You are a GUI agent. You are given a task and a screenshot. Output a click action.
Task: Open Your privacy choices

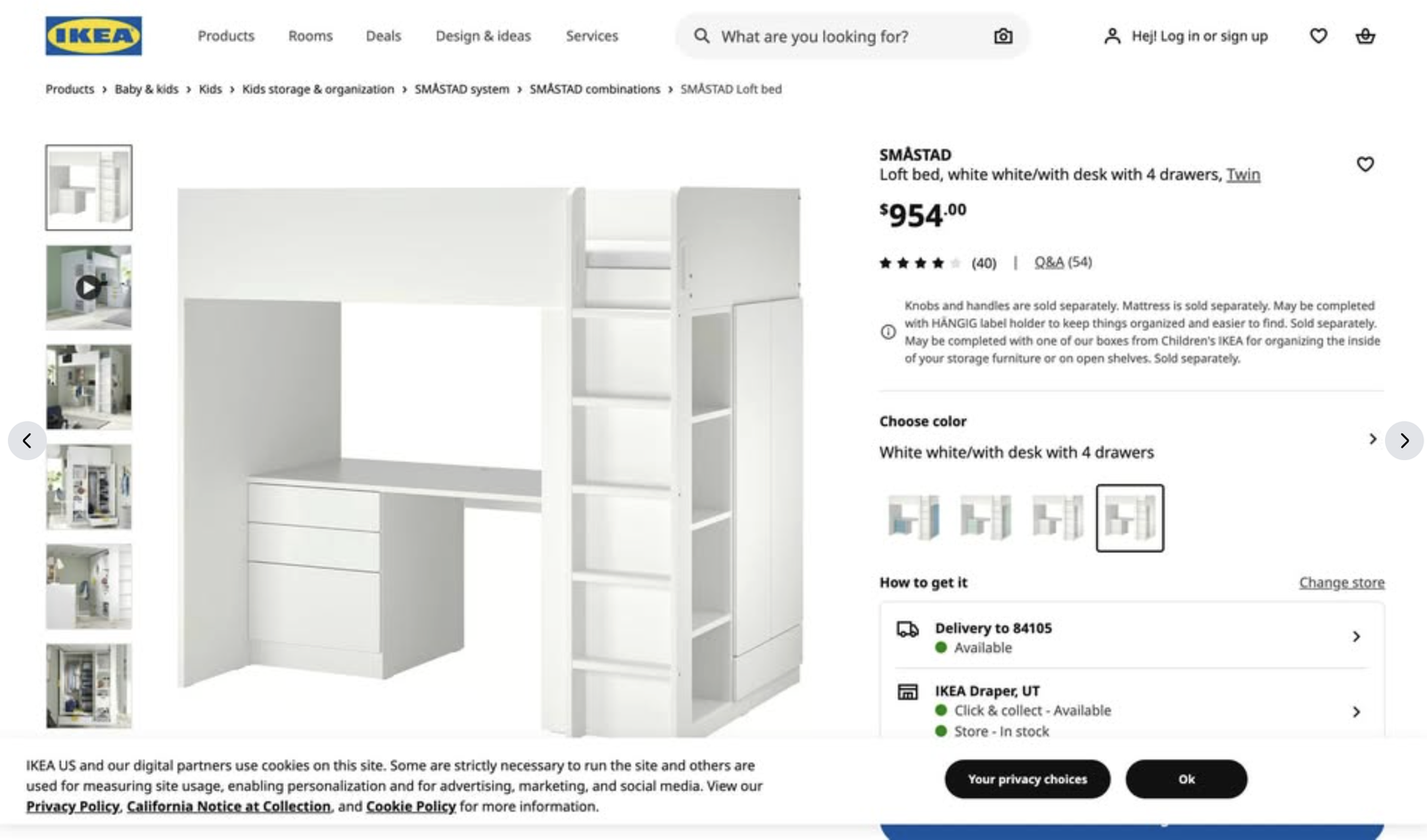1027,779
